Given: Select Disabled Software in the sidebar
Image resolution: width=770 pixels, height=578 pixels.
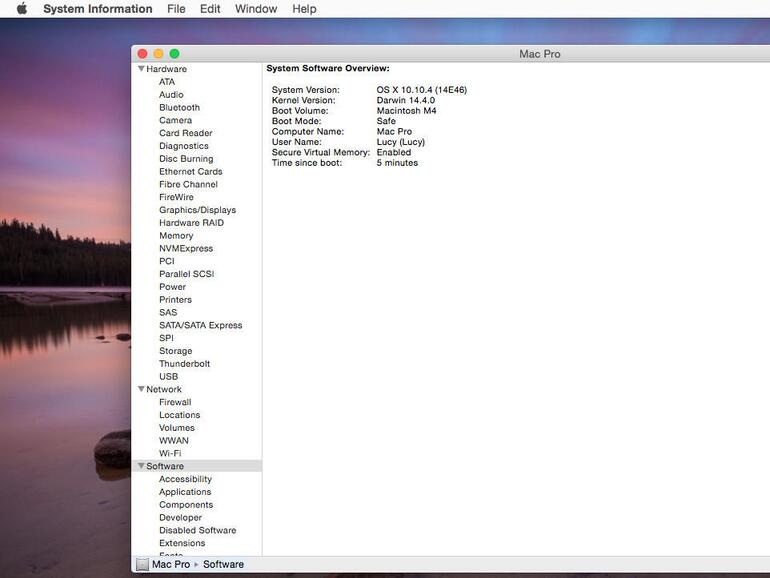Looking at the screenshot, I should tap(197, 530).
